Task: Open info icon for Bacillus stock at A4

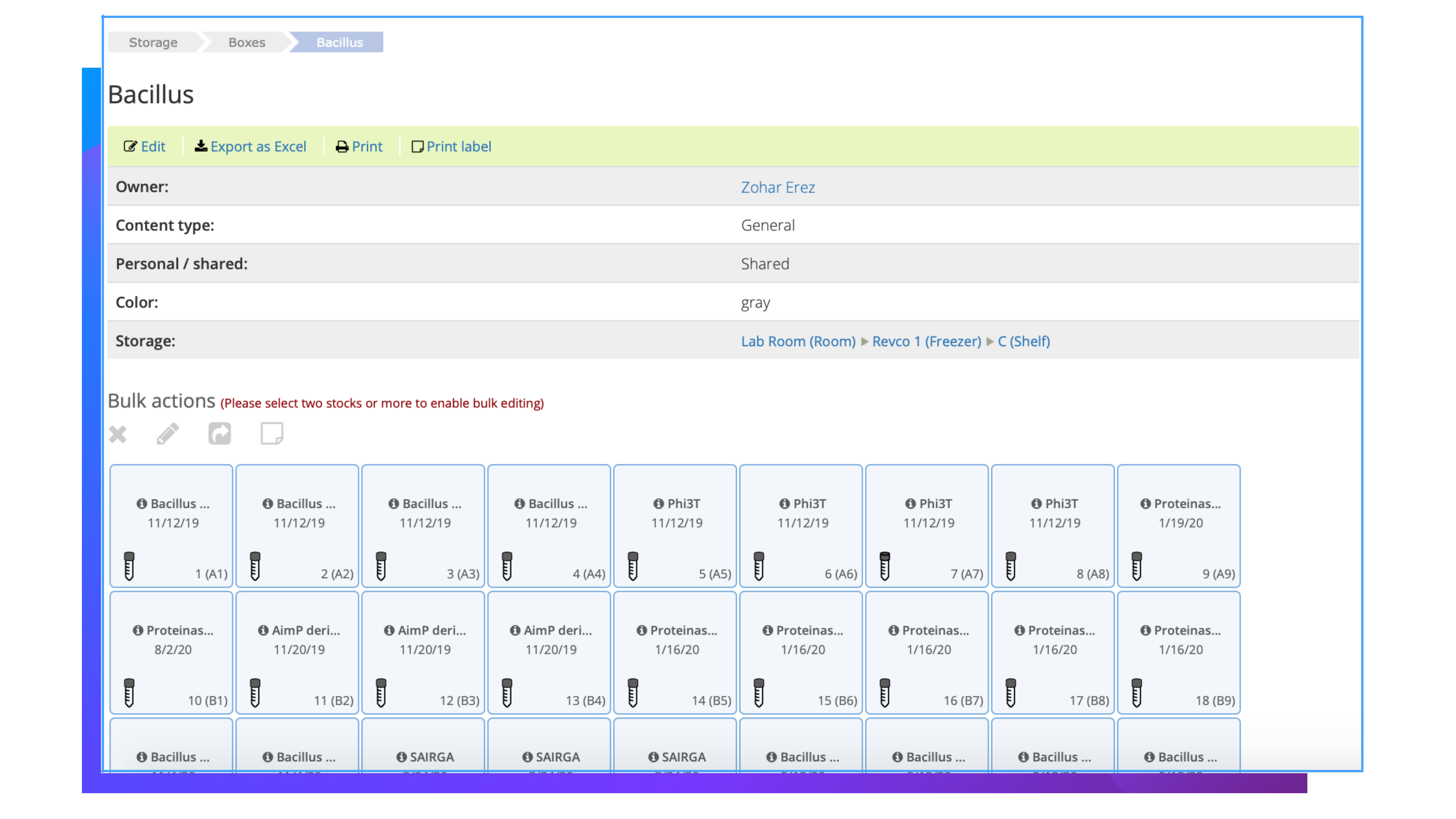Action: click(x=519, y=504)
